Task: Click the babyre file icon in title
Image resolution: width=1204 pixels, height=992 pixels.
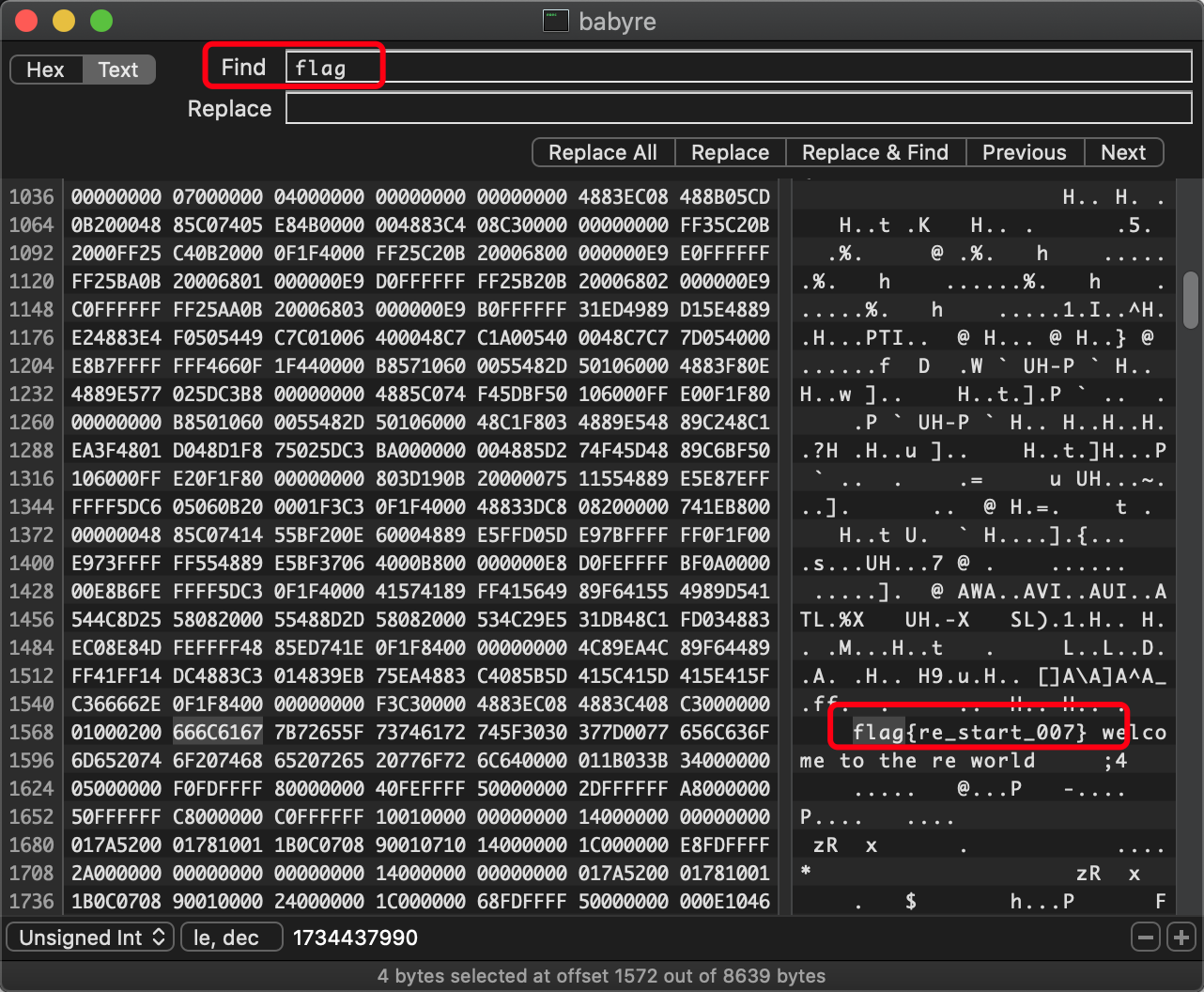Action: click(x=556, y=21)
